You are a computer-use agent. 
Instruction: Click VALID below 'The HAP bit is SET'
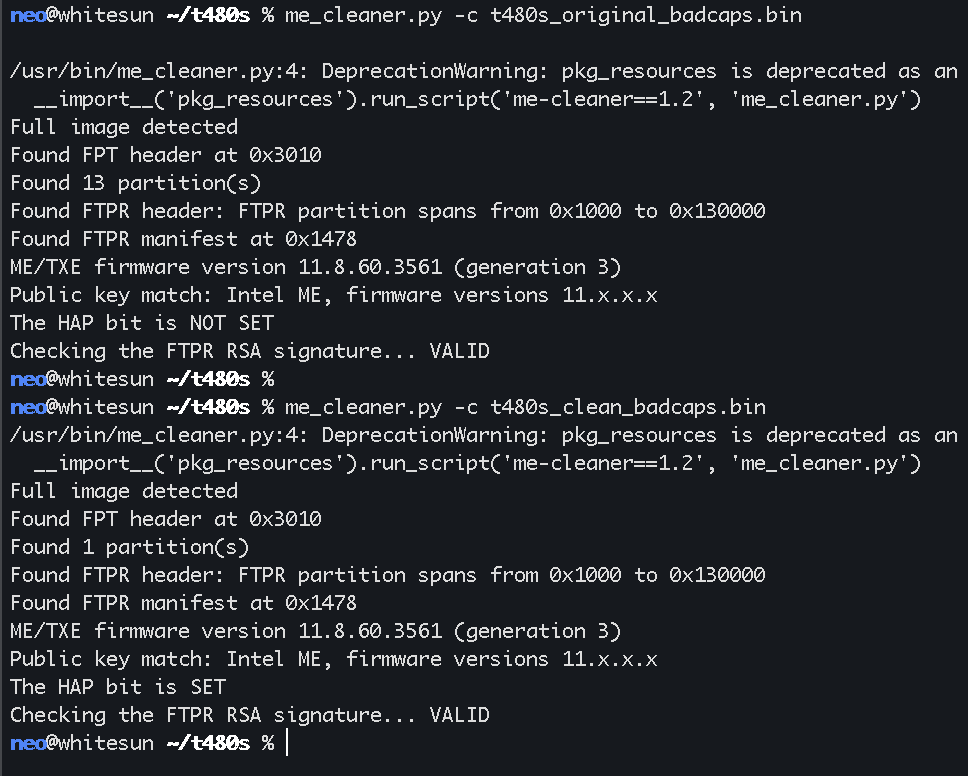459,715
